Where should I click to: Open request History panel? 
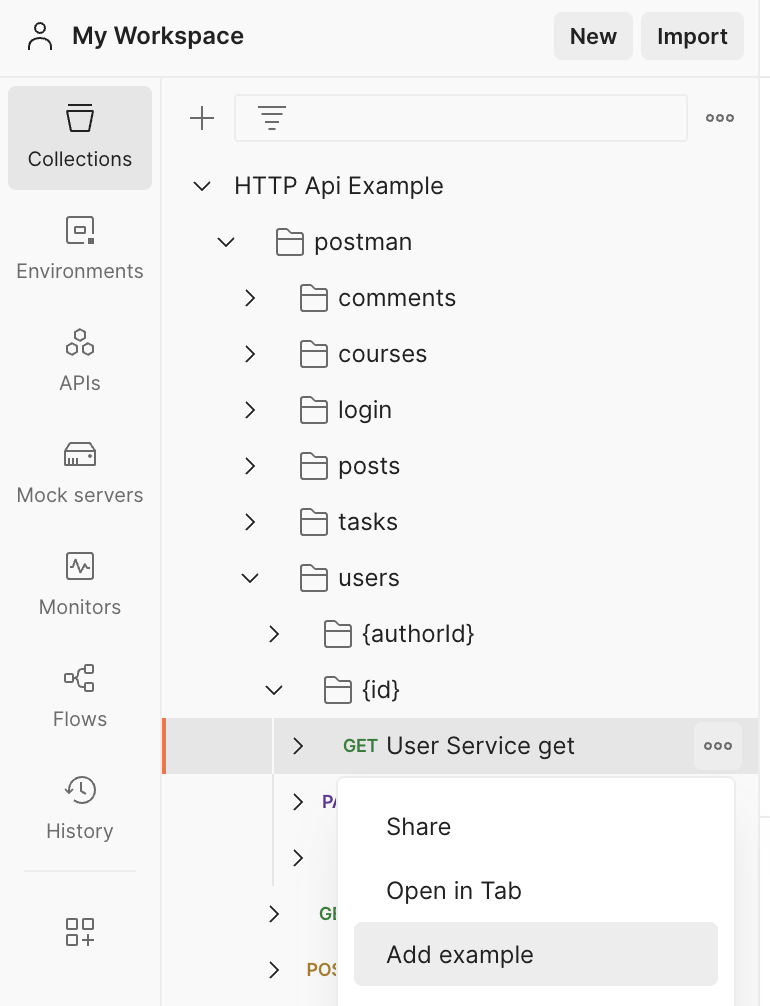(x=80, y=808)
